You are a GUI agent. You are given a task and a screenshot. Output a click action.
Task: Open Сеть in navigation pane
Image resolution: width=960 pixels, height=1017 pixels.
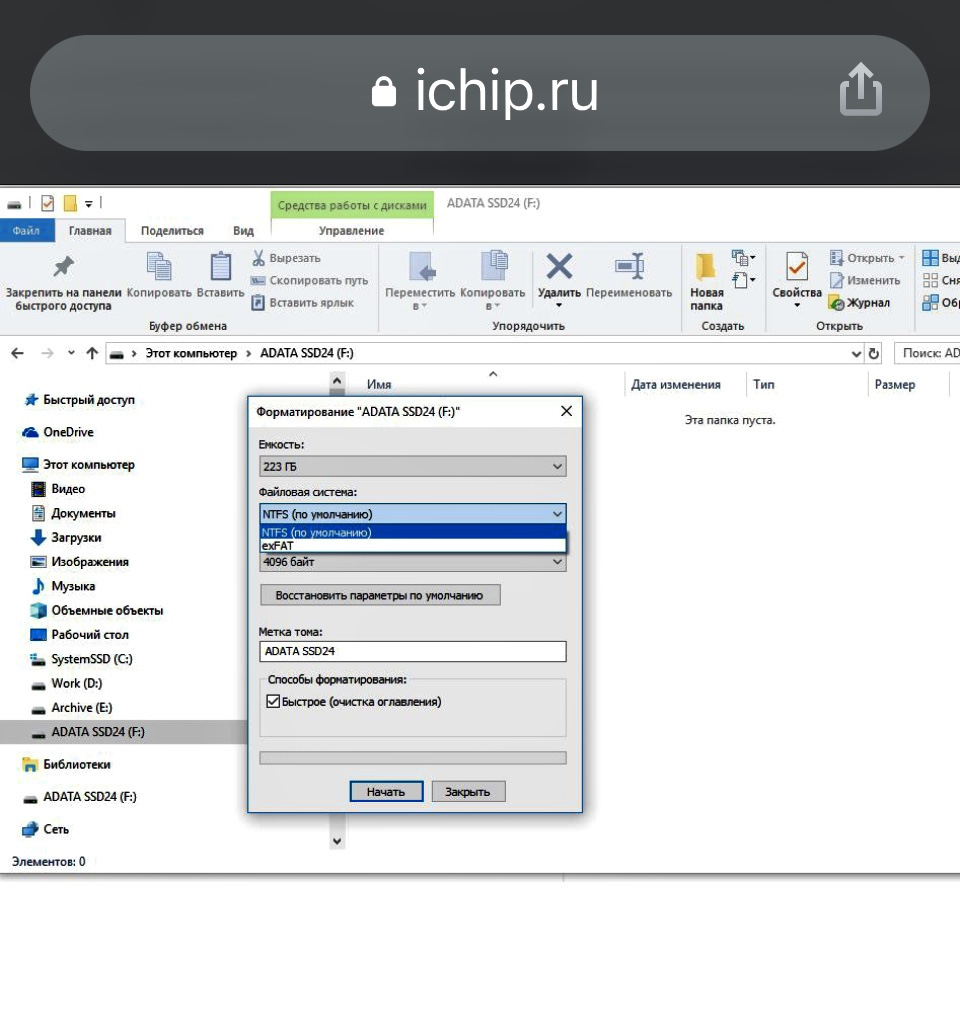click(45, 830)
